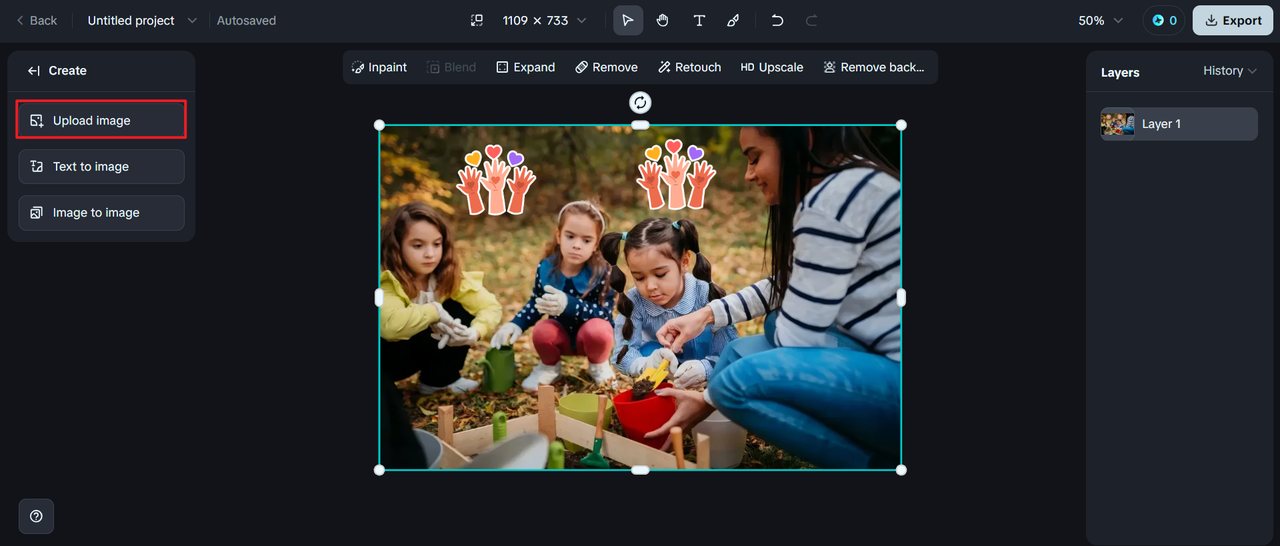Click the Autosaved status text

pyautogui.click(x=246, y=20)
